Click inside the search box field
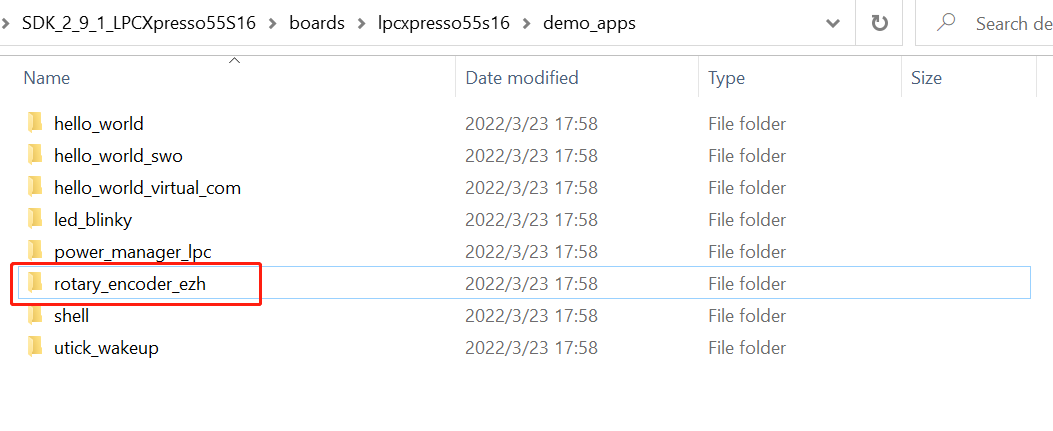Viewport: 1053px width, 431px height. coord(1010,23)
